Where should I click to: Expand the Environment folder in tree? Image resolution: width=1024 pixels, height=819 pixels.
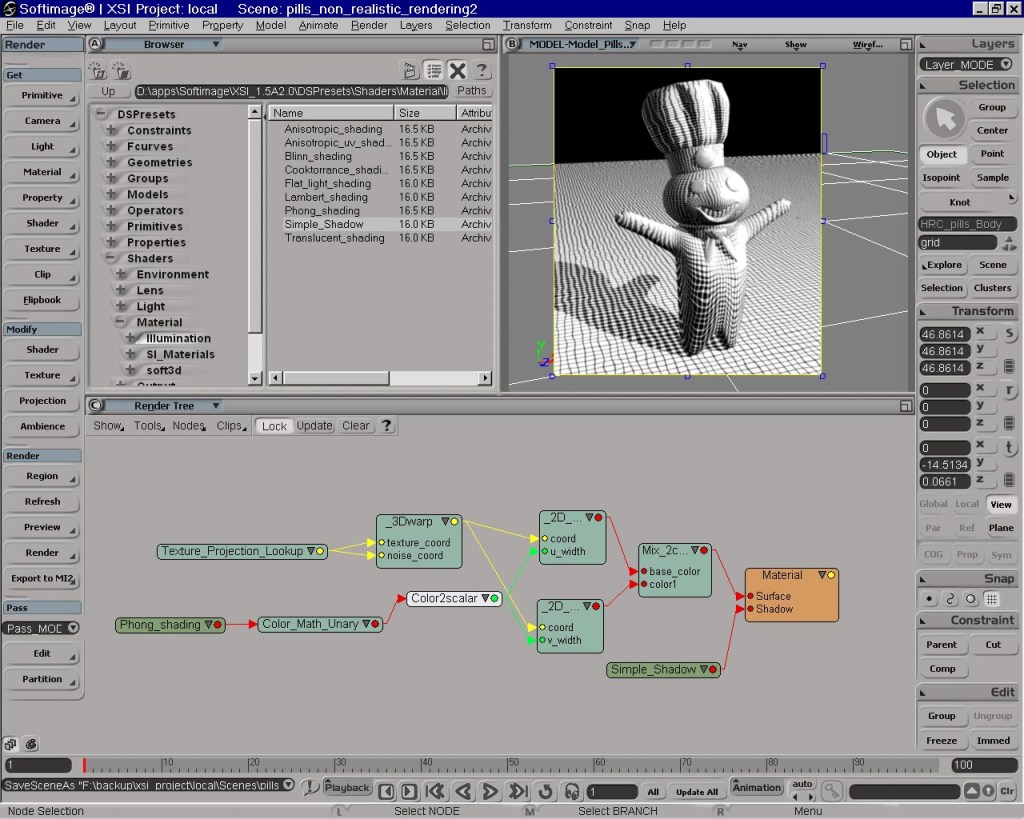click(x=120, y=275)
